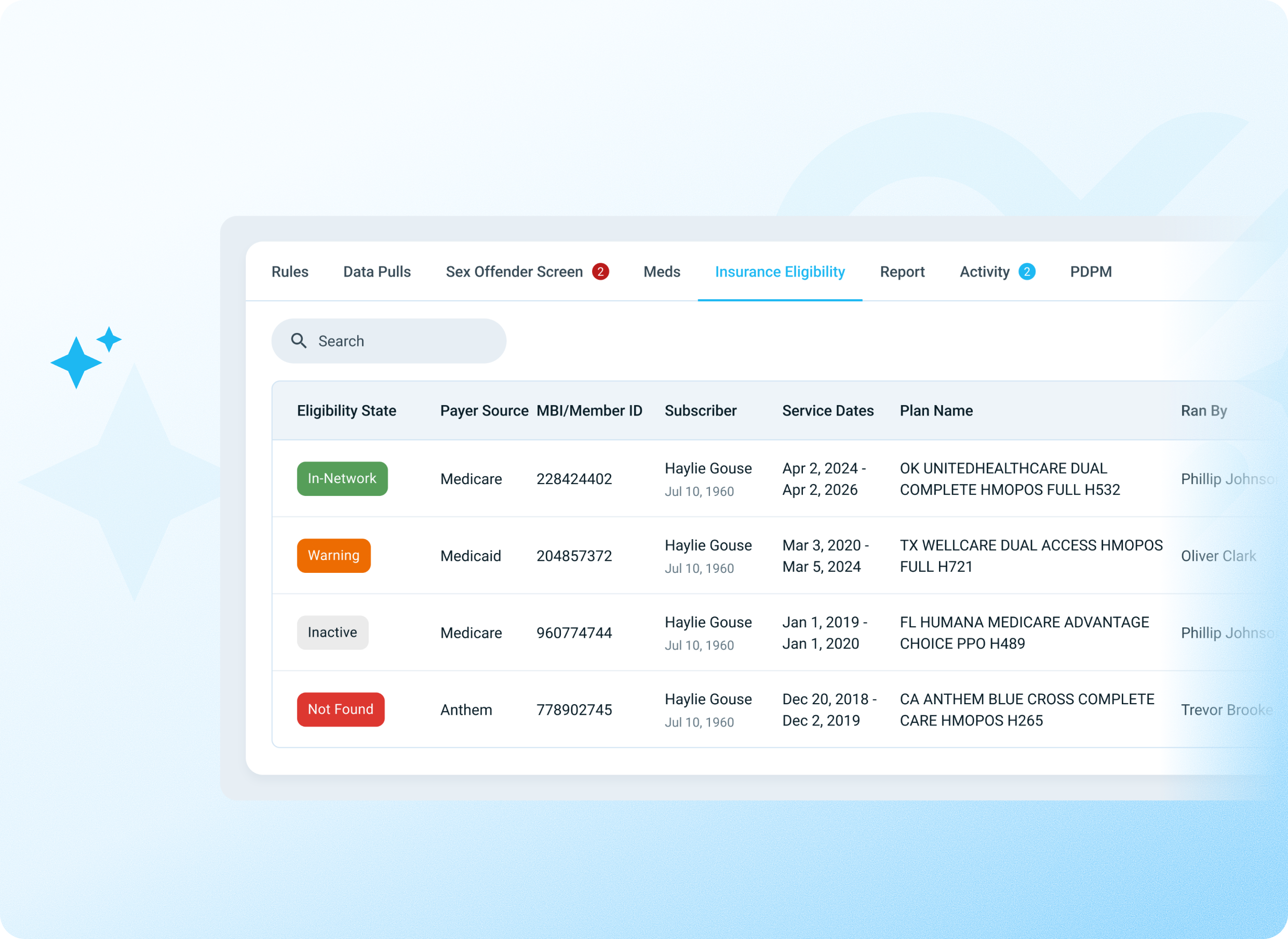This screenshot has height=939, width=1288.
Task: Click subscriber Haylie Gouse in the Medicaid row
Action: click(708, 545)
